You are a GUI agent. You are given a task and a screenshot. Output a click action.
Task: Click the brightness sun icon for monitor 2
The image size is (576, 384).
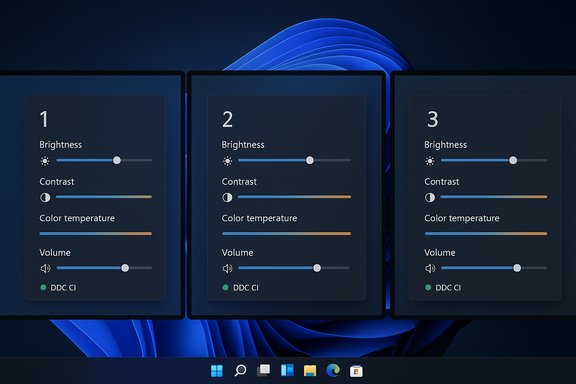tap(227, 161)
